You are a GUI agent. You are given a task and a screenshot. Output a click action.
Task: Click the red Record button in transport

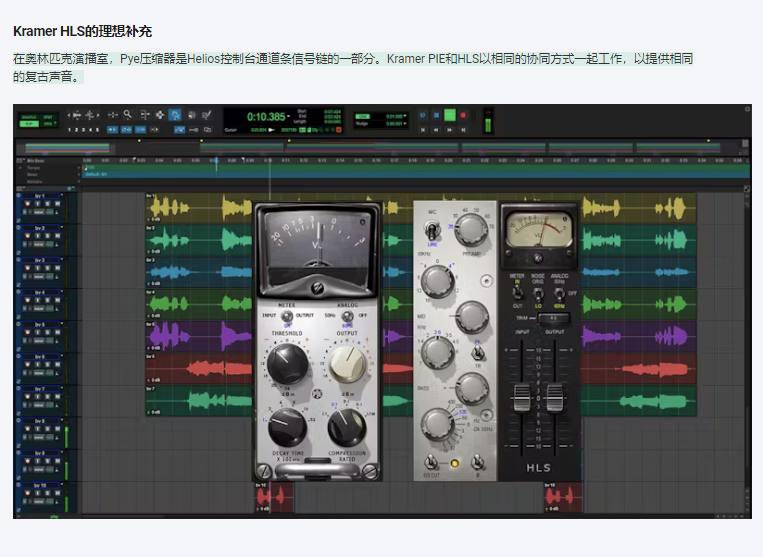[463, 115]
